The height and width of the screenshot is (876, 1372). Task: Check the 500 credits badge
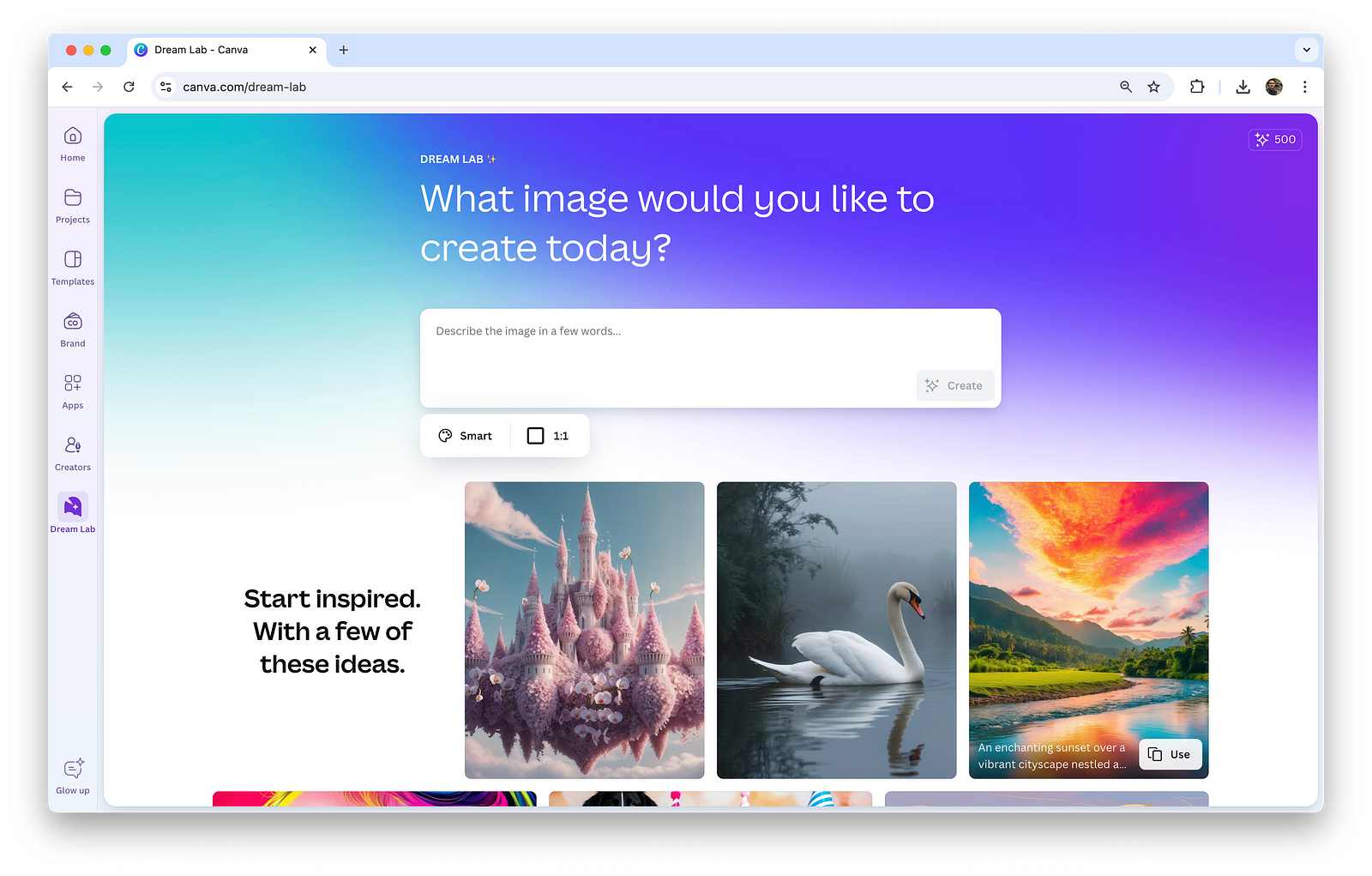click(1275, 139)
